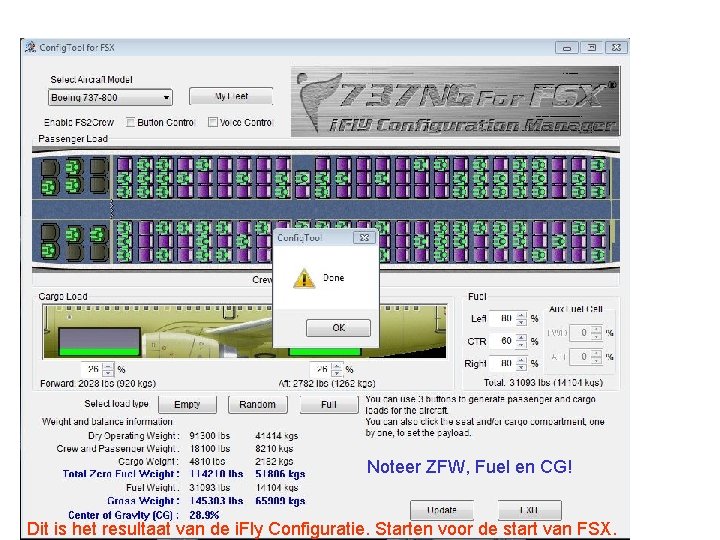
Task: Click the forward cargo percent input field
Action: coord(92,369)
